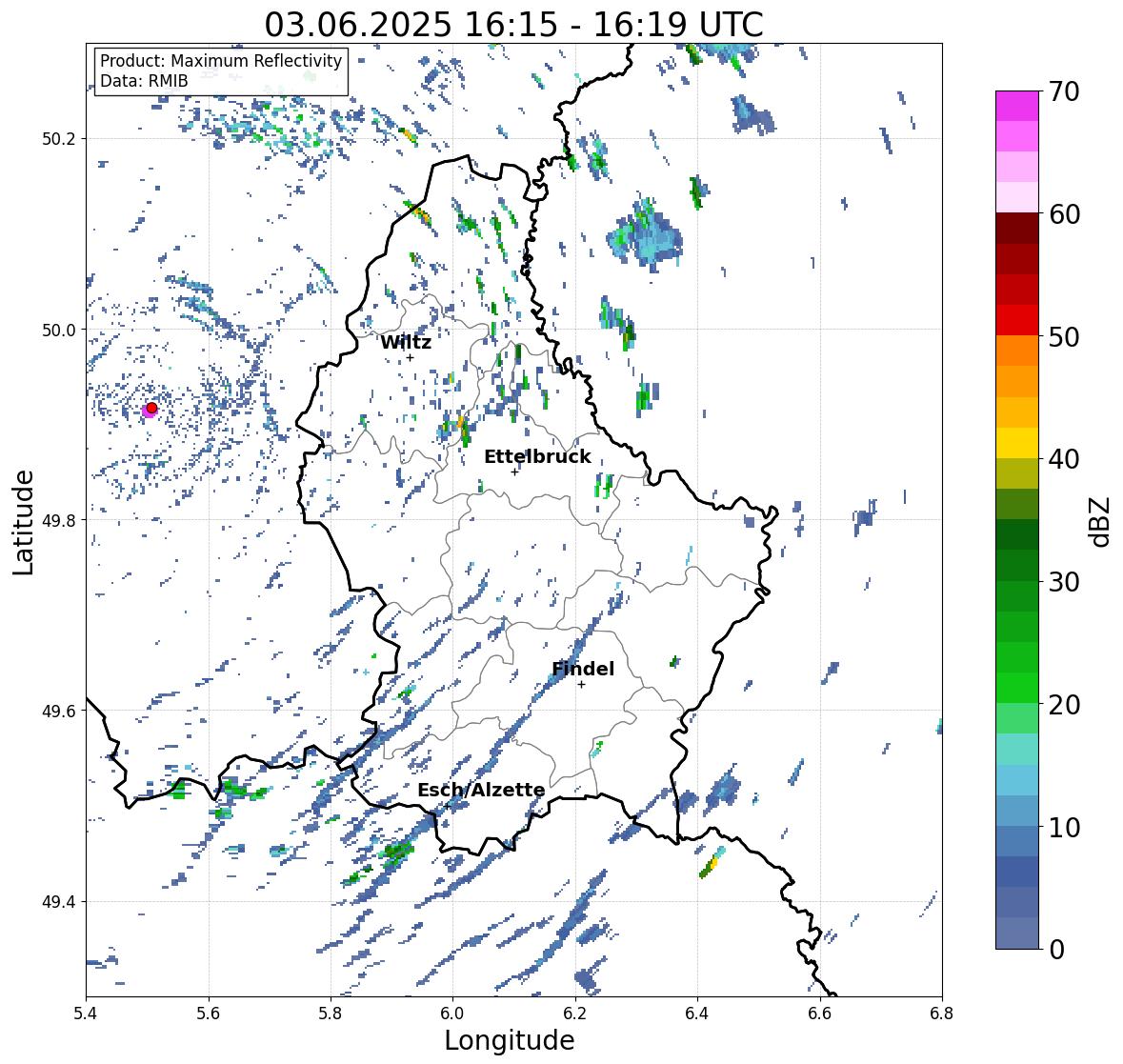Click the 20 tick on the colorbar
Viewport: 1123px width, 1064px height.
[1064, 704]
